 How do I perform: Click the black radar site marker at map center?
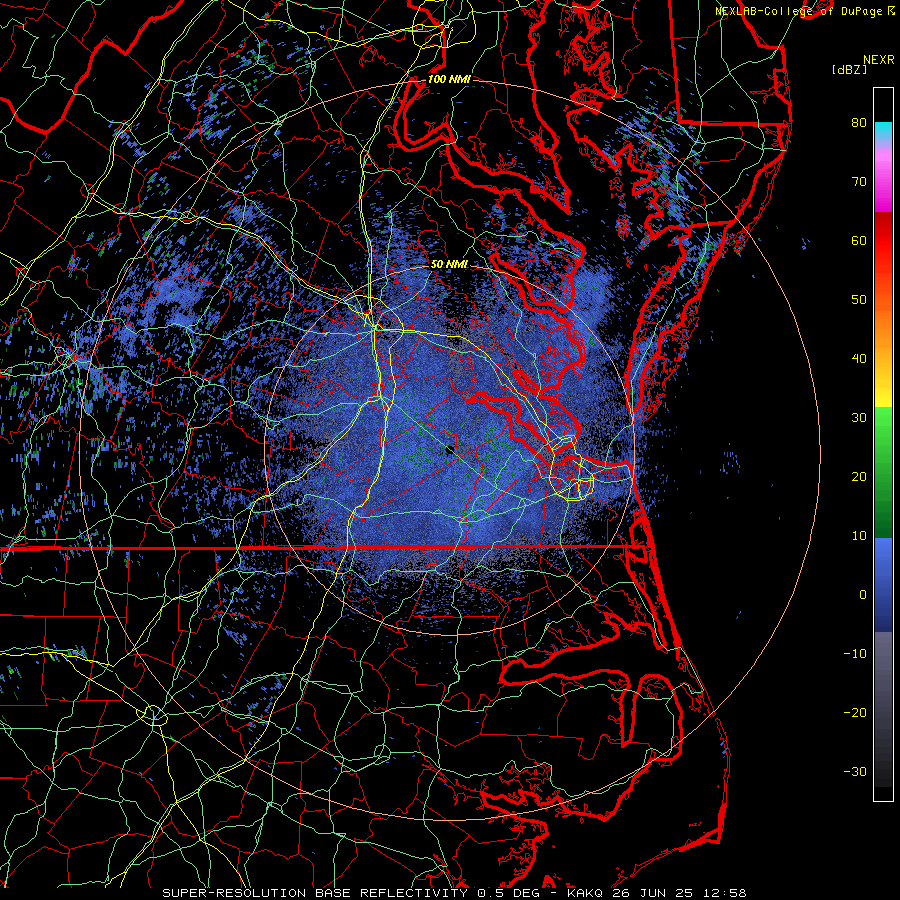pyautogui.click(x=450, y=450)
